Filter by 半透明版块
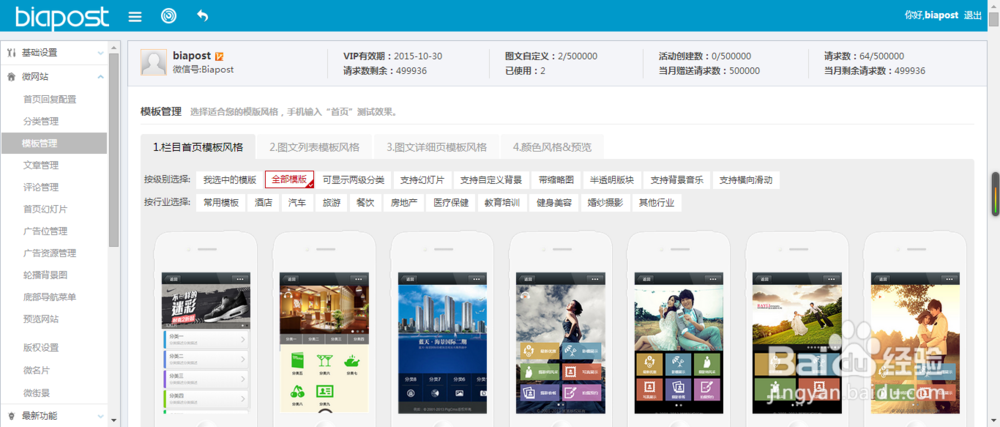This screenshot has height=427, width=1000. pos(612,180)
